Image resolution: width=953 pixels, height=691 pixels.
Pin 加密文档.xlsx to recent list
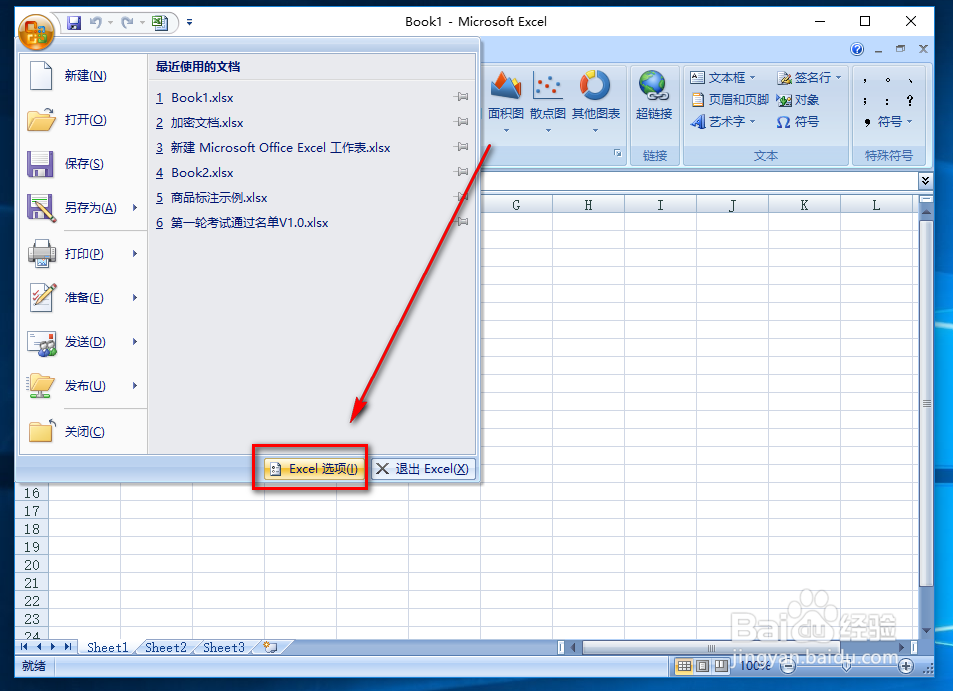[461, 122]
